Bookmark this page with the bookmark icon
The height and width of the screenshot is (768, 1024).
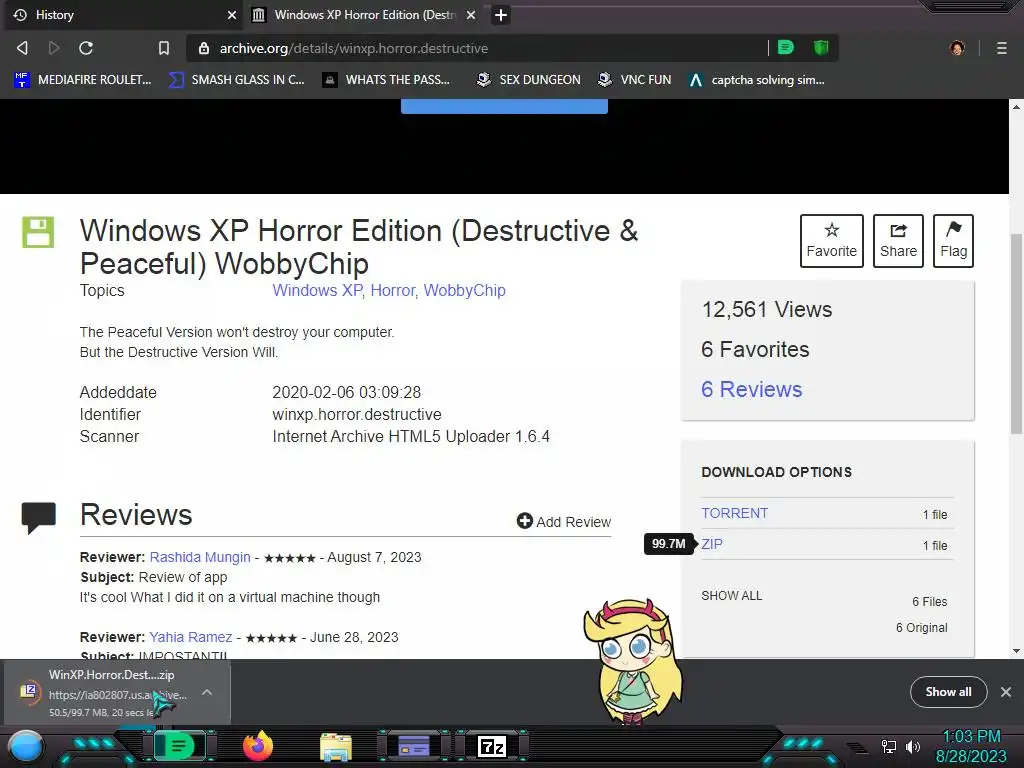click(164, 48)
